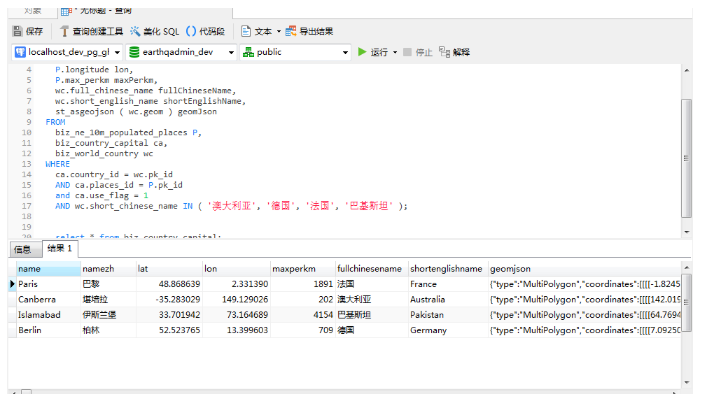This screenshot has height=403, width=701.
Task: Click the row indicator arrow beside Paris
Action: (x=12, y=284)
